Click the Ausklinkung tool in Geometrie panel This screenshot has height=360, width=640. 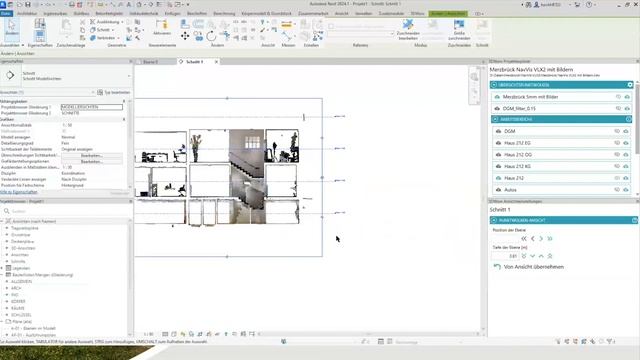105,22
